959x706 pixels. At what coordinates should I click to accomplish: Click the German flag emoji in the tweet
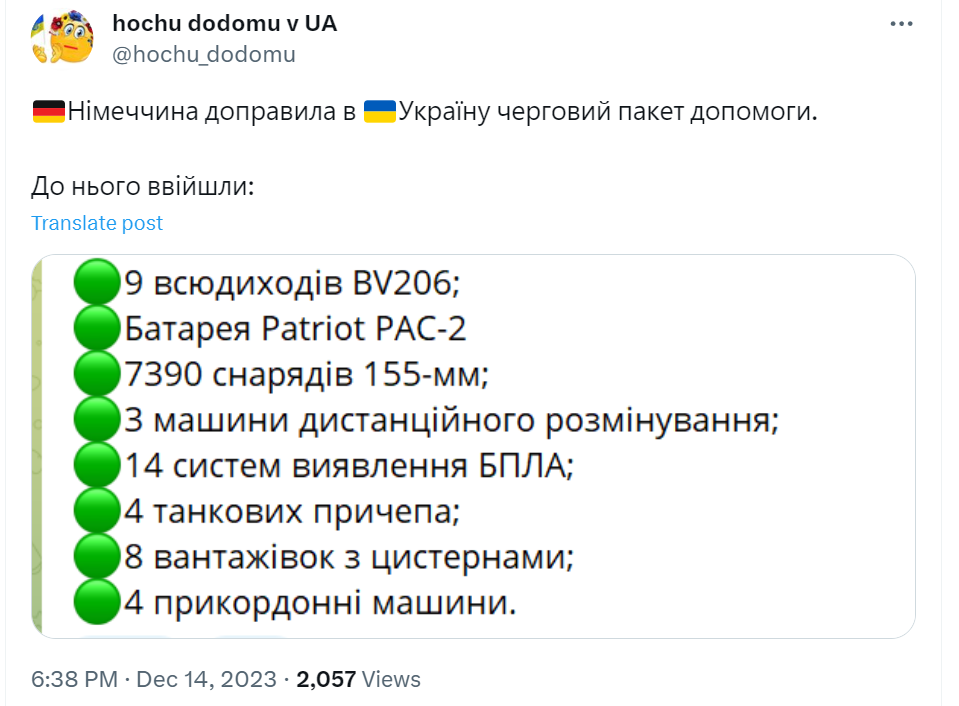48,112
